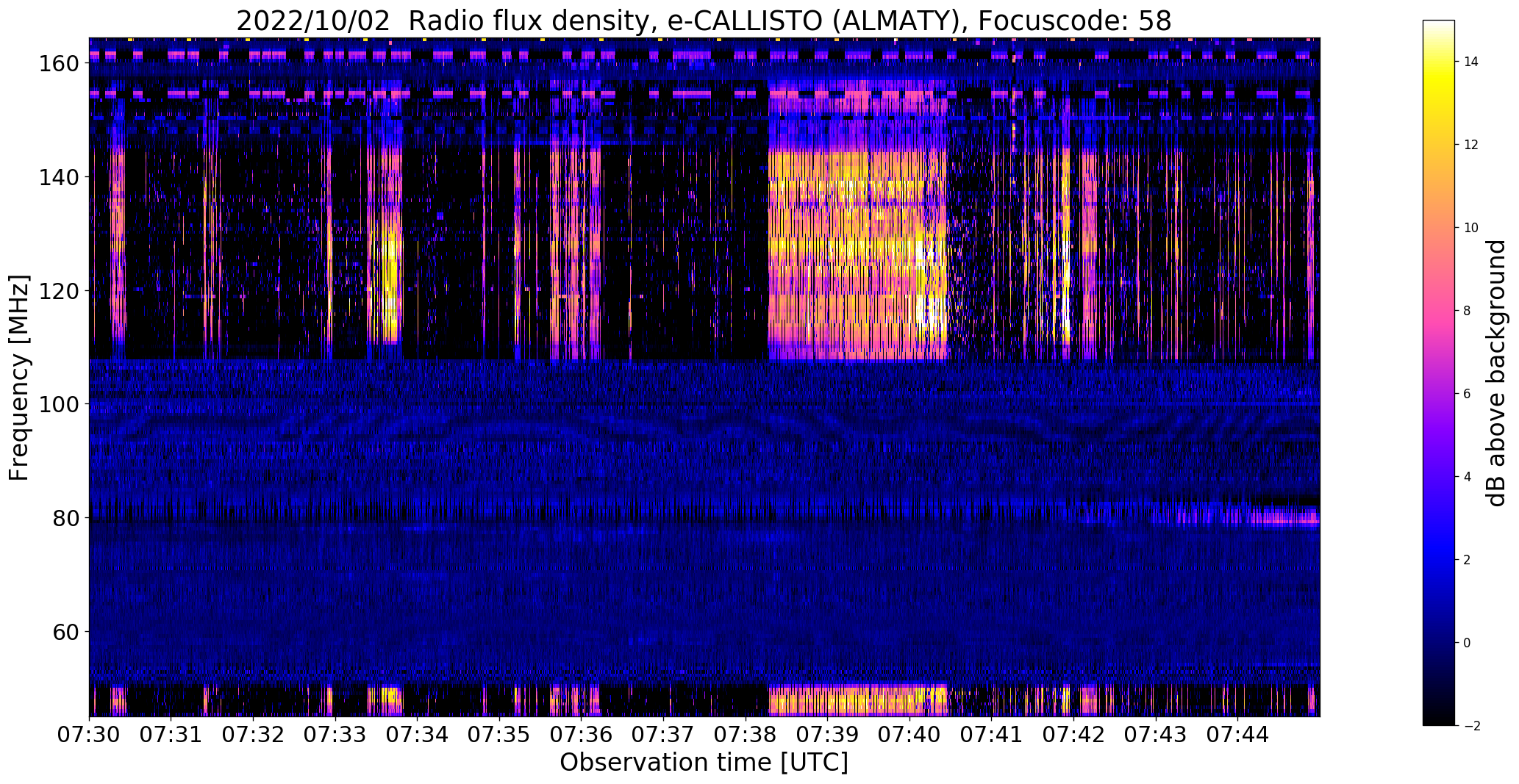Image resolution: width=1519 pixels, height=784 pixels.
Task: Click the colorbar tick label 14
Action: 1471,62
